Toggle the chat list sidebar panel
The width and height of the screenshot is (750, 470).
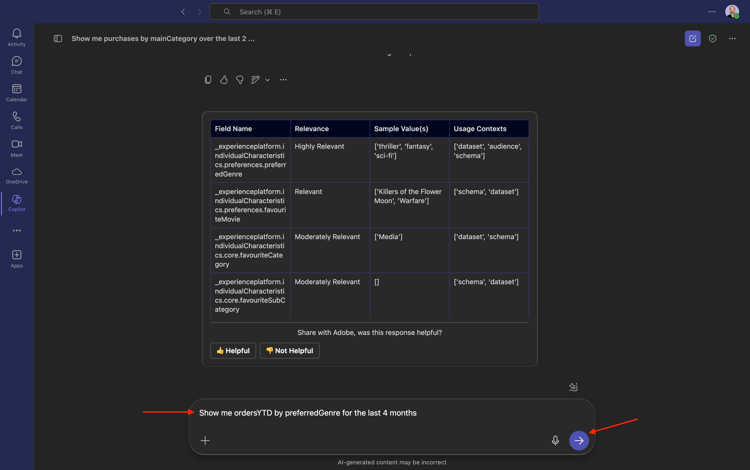click(x=58, y=38)
